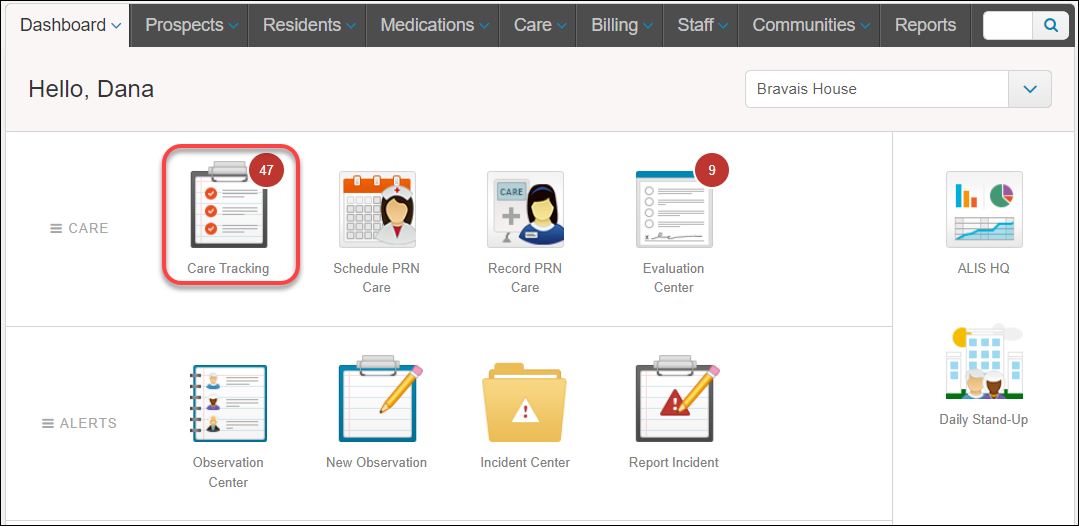Click the red 9 badge on Evaluation Center
1079x526 pixels.
[712, 170]
